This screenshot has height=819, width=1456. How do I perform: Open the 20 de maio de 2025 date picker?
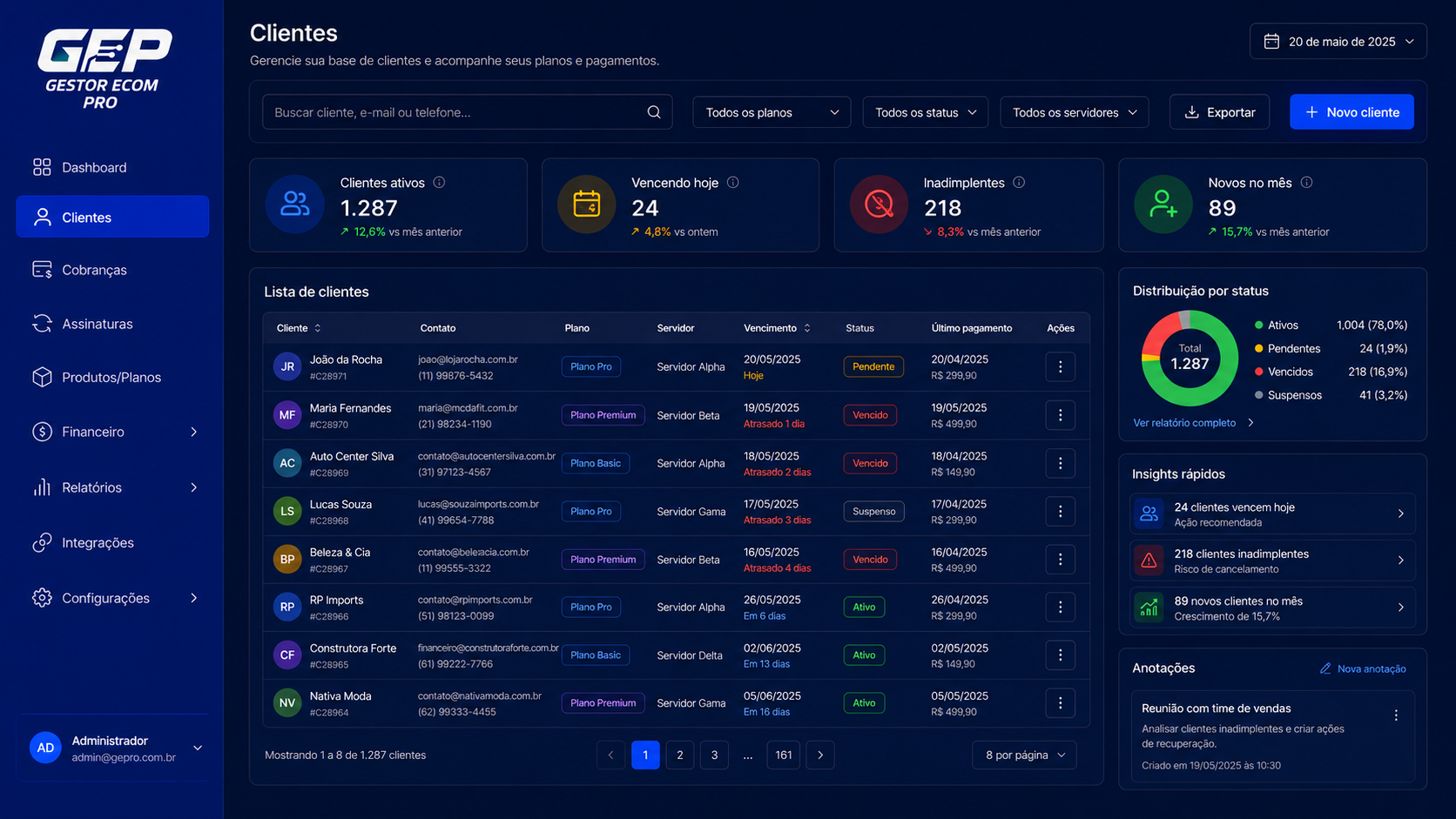[1338, 42]
